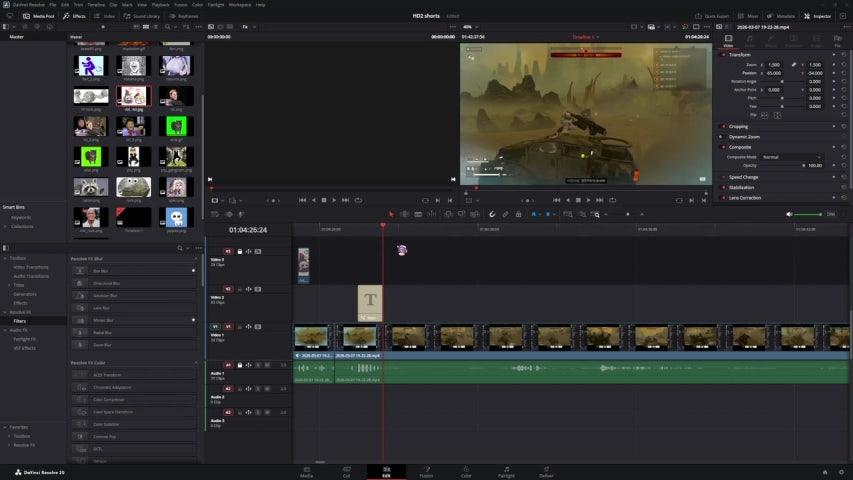Toggle the timeline snapping magnet icon

coord(491,214)
